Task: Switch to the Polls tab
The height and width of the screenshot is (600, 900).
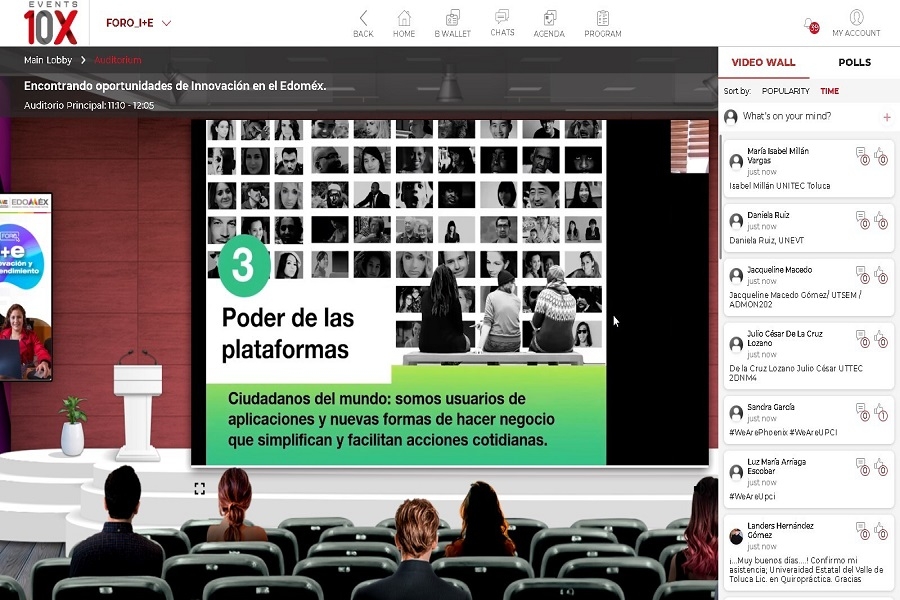Action: coord(854,62)
